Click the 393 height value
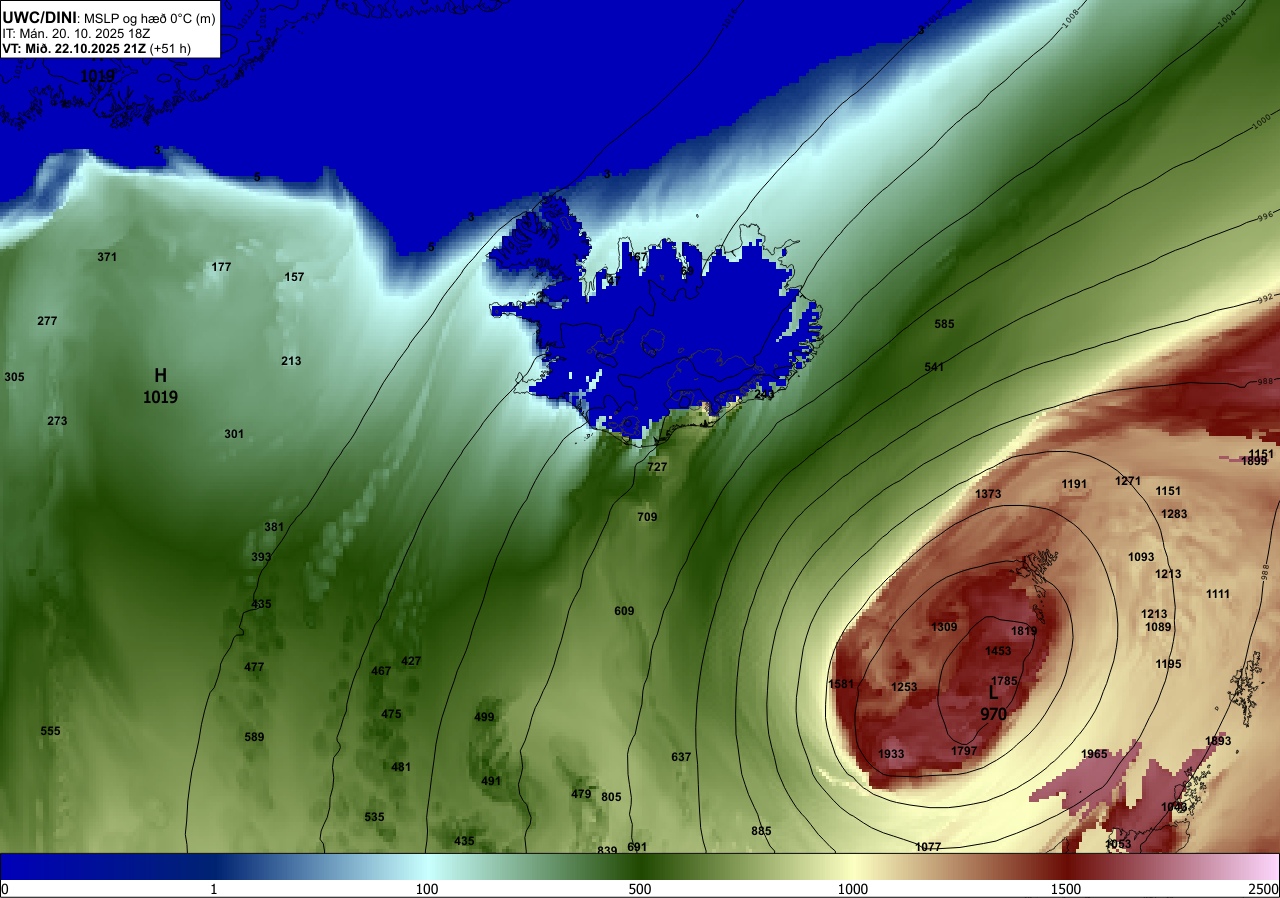The image size is (1280, 898). (261, 557)
